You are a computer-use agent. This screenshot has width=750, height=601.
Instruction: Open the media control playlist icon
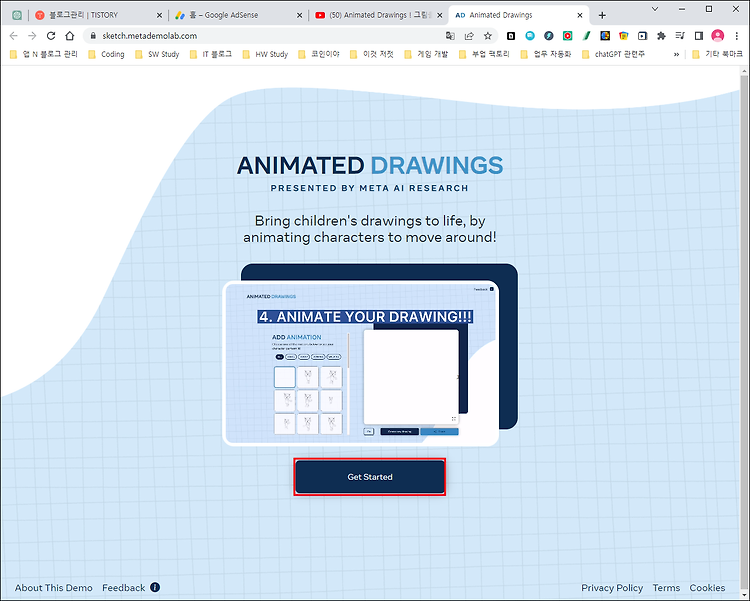680,36
